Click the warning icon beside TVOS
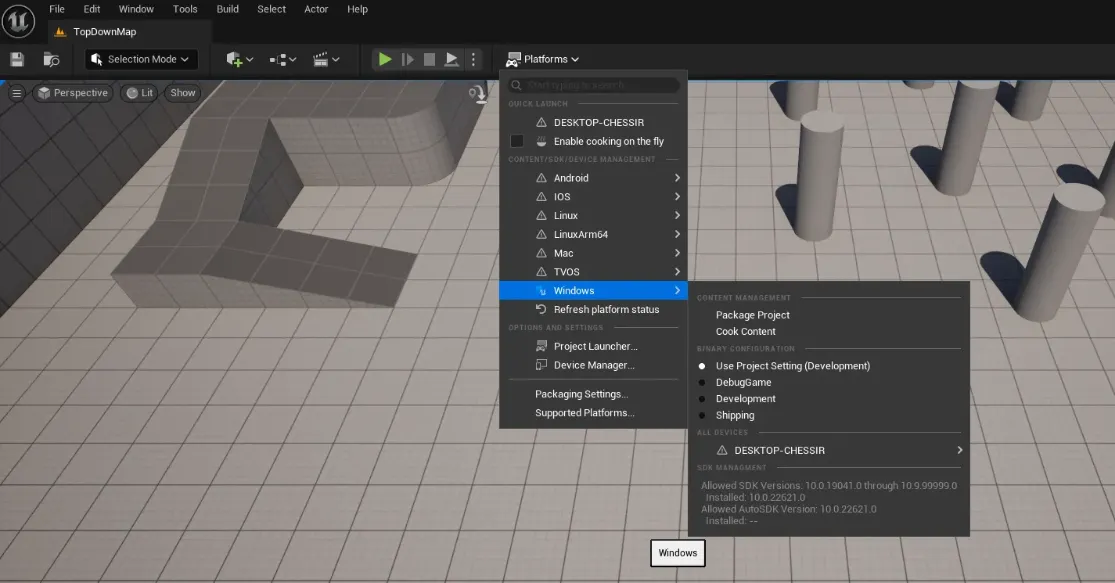The image size is (1115, 583). [541, 272]
